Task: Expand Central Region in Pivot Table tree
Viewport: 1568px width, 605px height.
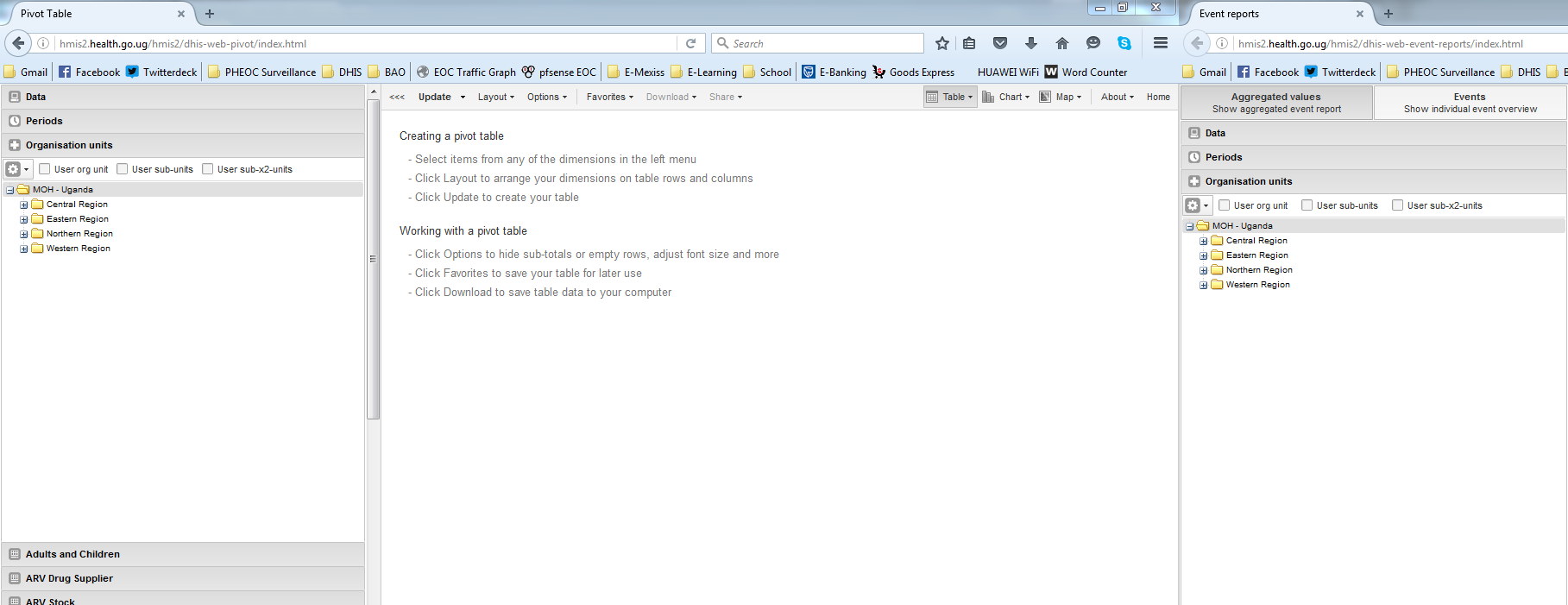Action: tap(24, 205)
